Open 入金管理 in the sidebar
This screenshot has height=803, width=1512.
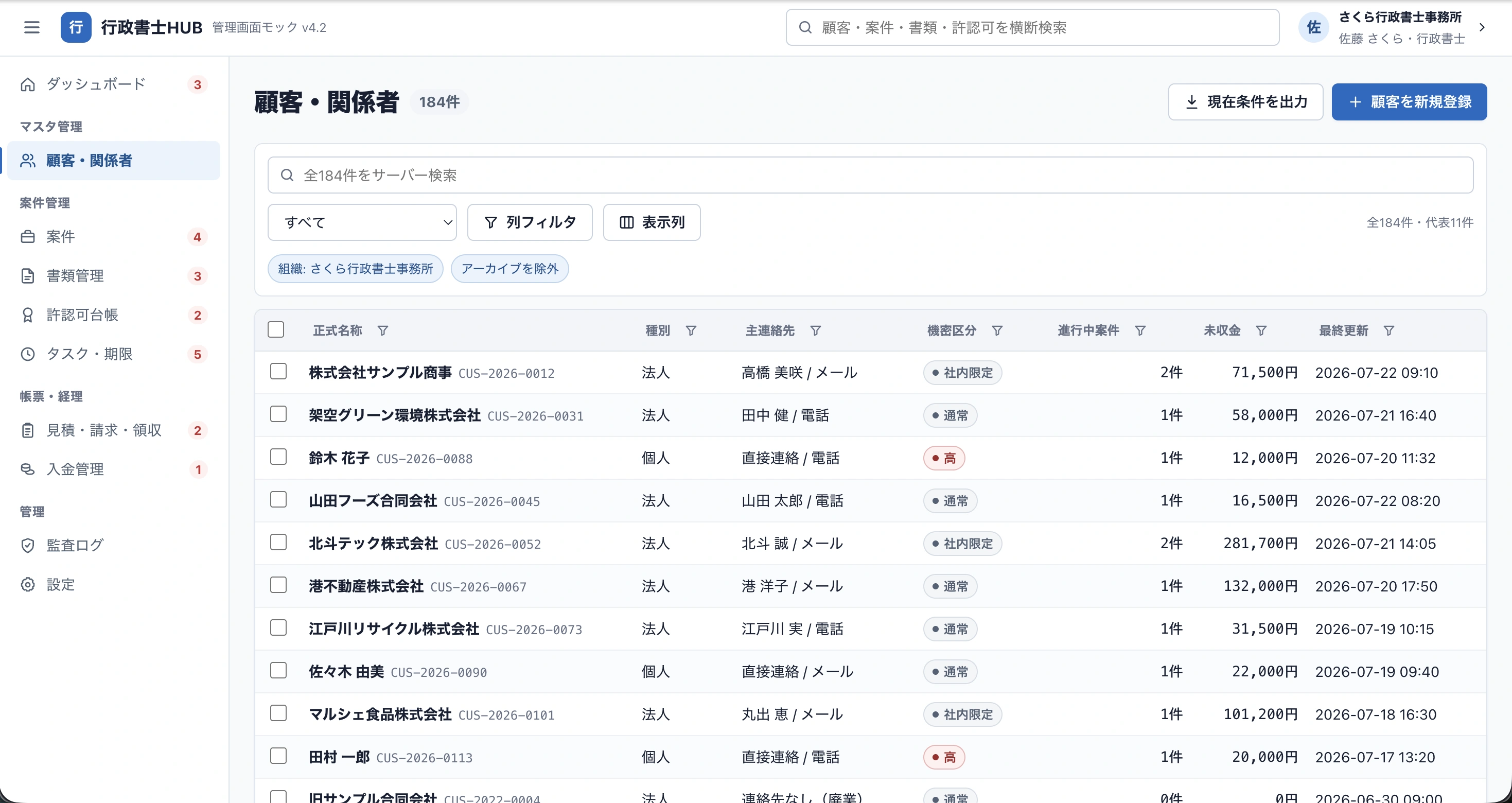tap(114, 469)
